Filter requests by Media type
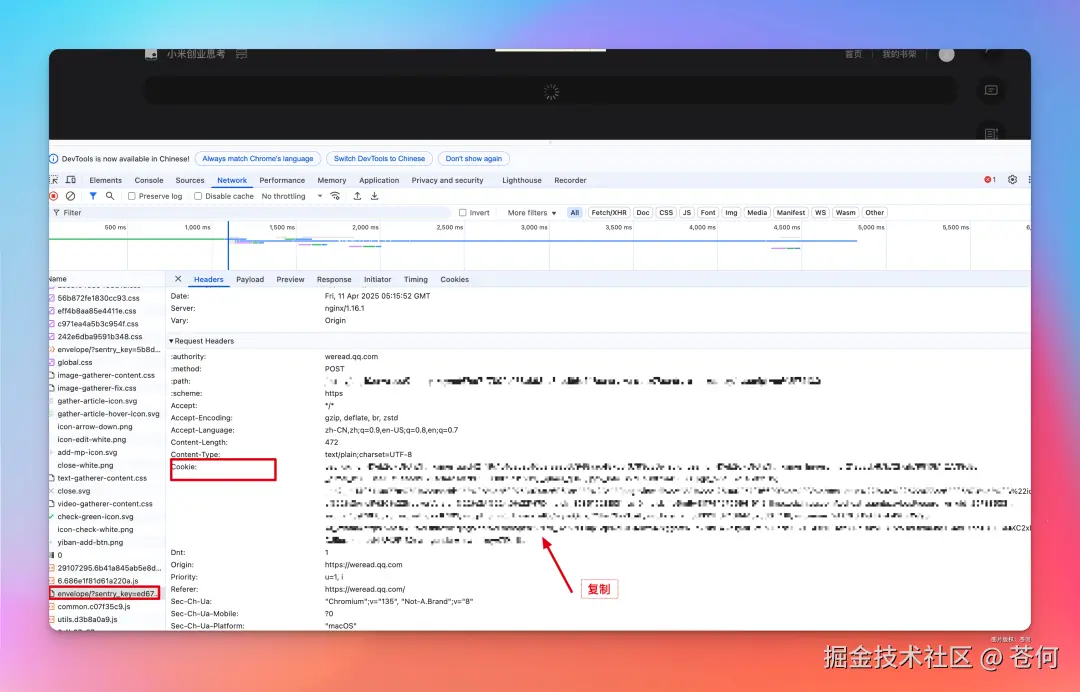The width and height of the screenshot is (1080, 692). 757,213
